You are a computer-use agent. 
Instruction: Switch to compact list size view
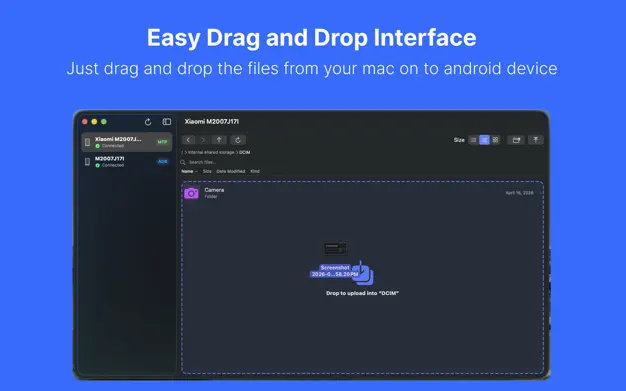coord(473,140)
